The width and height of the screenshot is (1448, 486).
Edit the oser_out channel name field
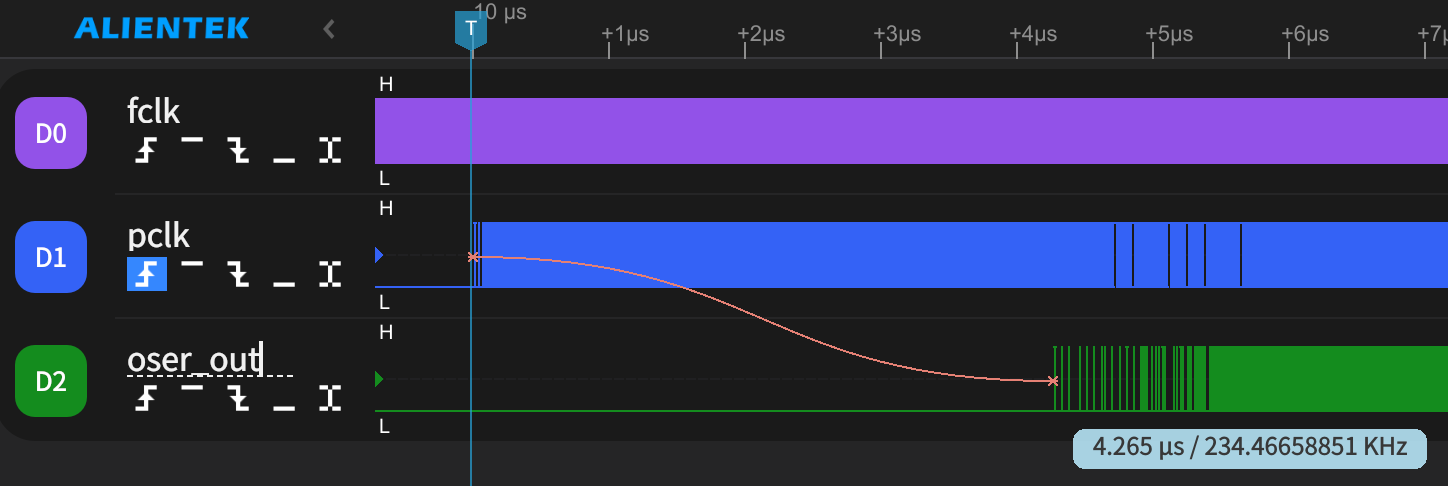193,358
